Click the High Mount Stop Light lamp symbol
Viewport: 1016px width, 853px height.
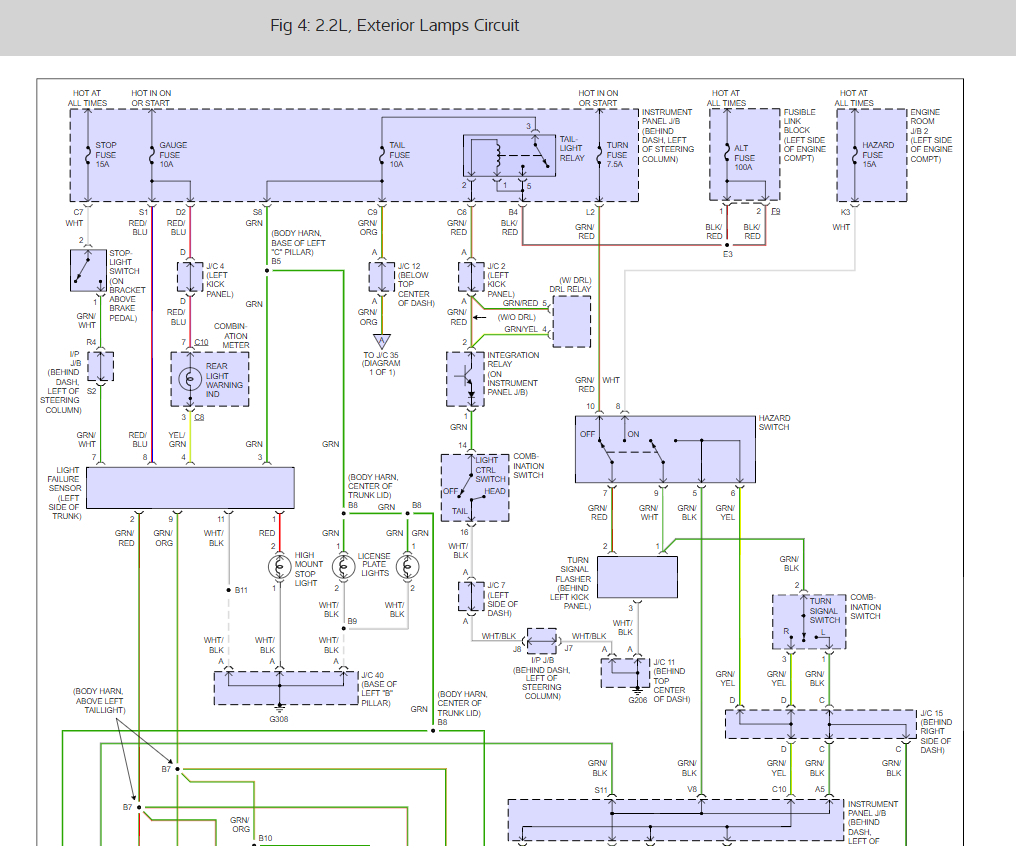click(280, 567)
